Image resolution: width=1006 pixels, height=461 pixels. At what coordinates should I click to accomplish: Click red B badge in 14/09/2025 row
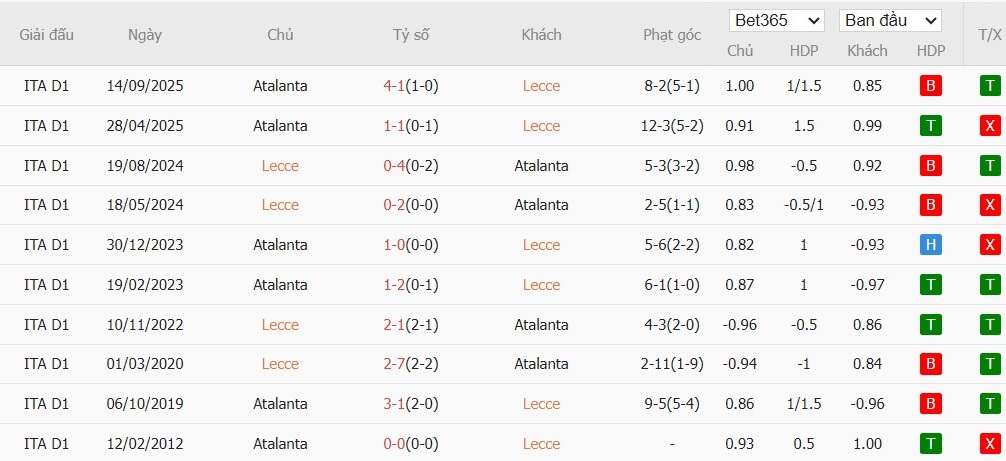[x=931, y=86]
